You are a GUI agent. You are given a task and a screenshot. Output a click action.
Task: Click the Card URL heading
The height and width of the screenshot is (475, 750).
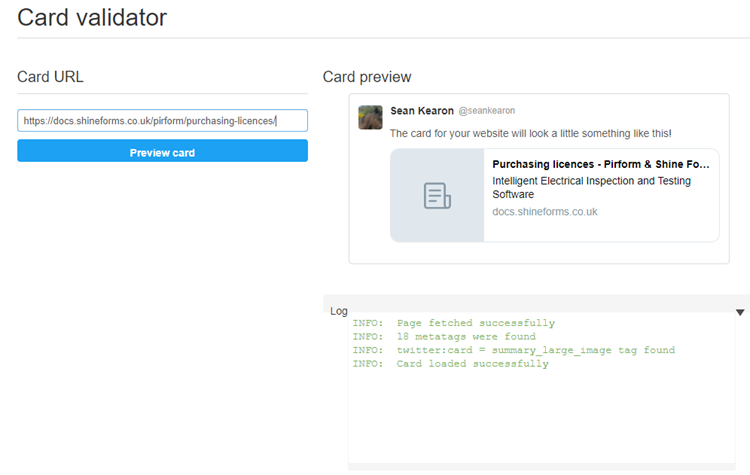click(50, 77)
